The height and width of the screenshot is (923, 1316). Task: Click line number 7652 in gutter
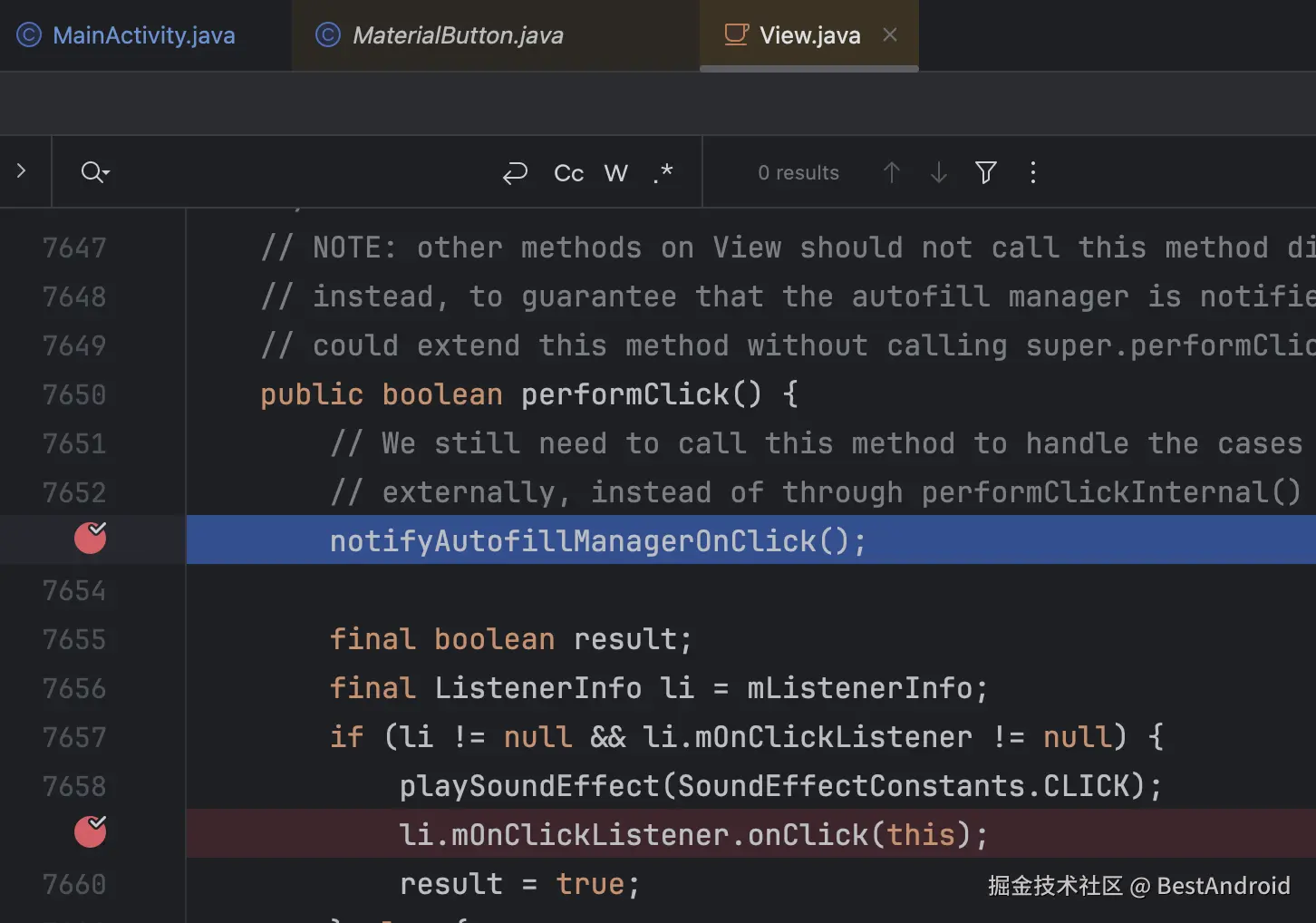point(74,492)
